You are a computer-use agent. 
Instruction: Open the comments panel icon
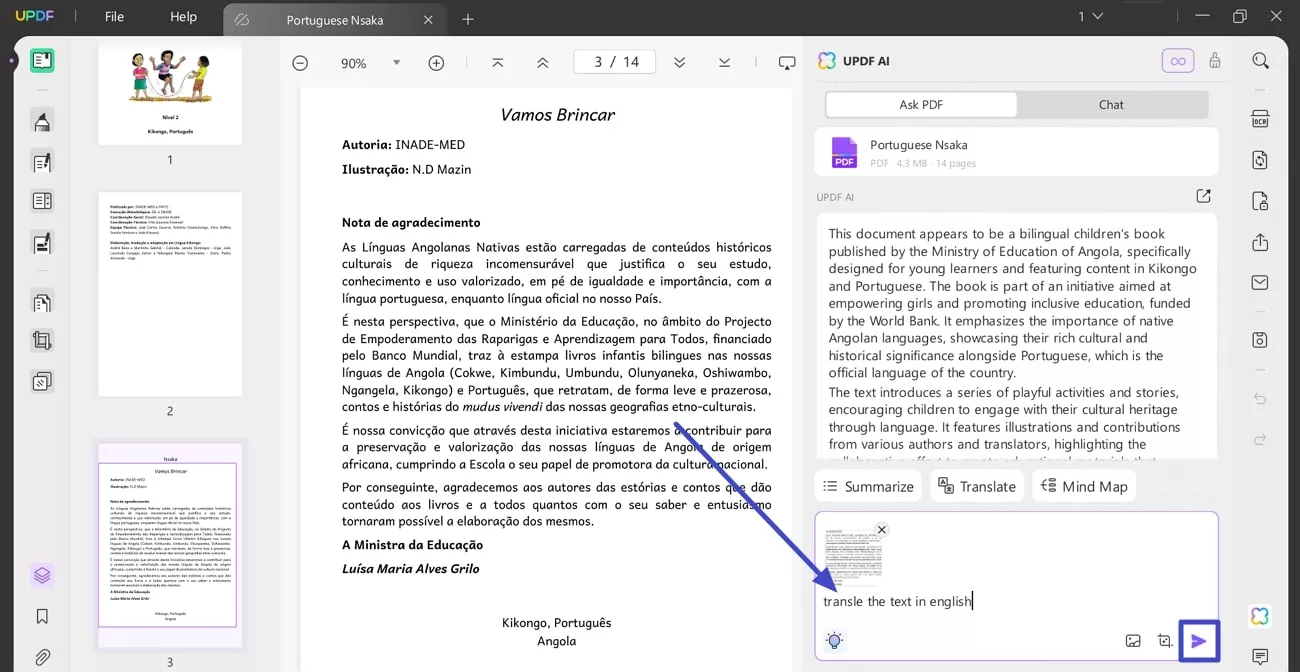1260,657
